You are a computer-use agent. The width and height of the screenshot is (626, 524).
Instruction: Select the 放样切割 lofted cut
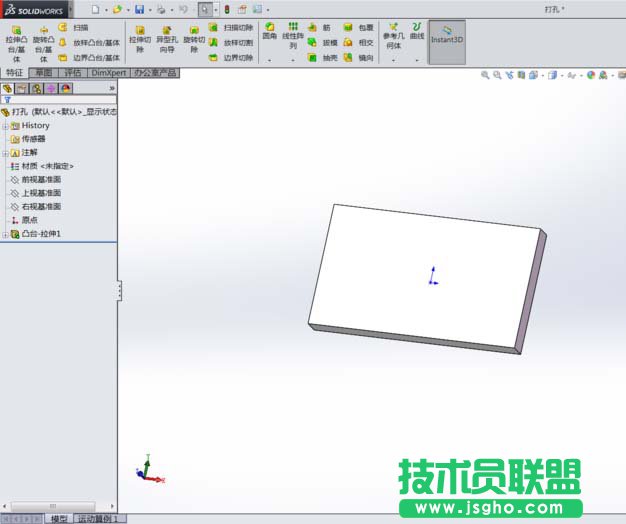click(231, 43)
